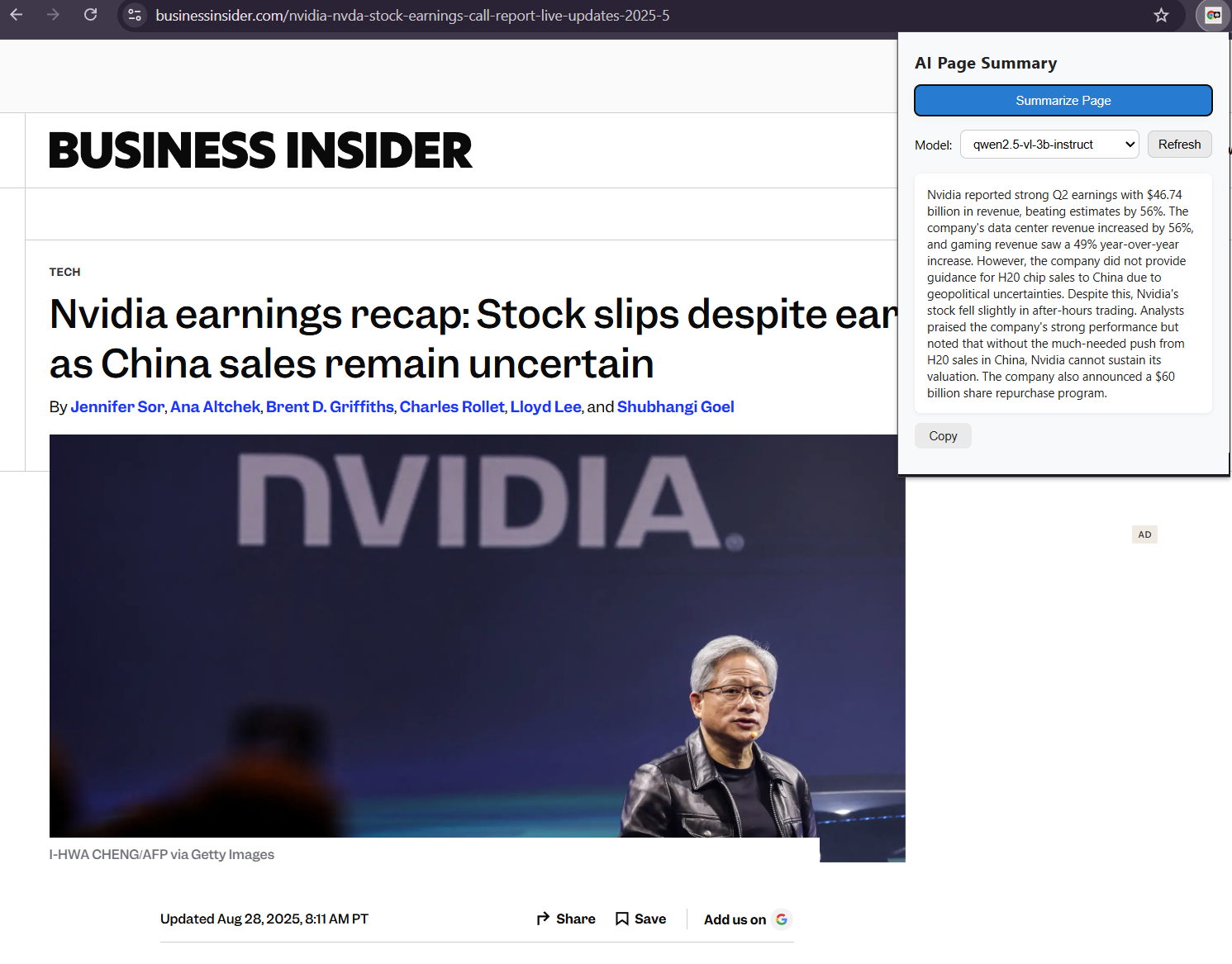Click the 'Updated Aug 28, 2025' timestamp
The height and width of the screenshot is (964, 1232).
point(264,919)
